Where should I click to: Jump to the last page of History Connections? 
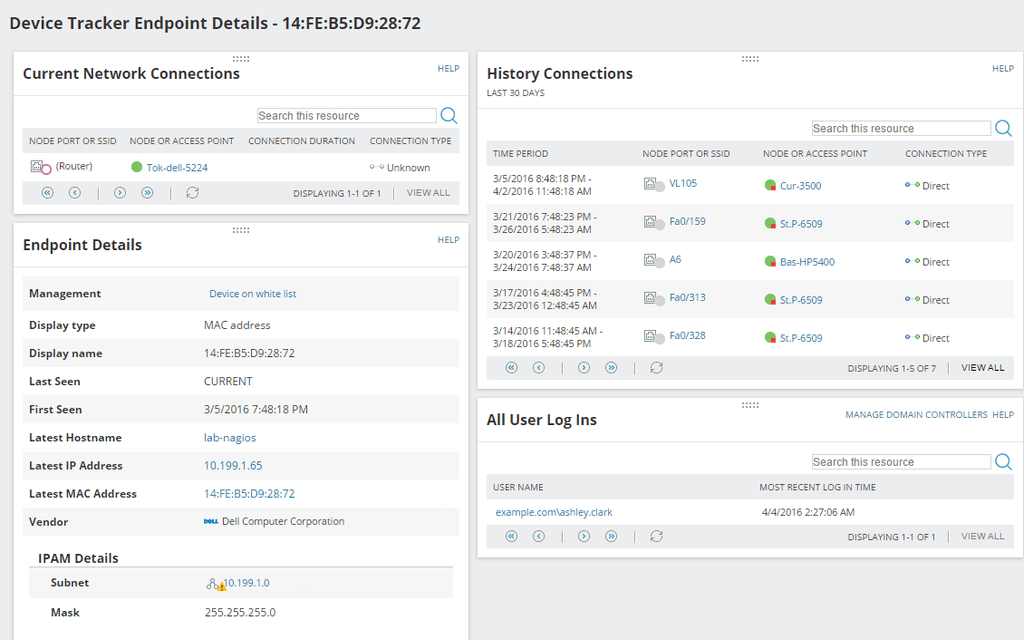click(612, 368)
